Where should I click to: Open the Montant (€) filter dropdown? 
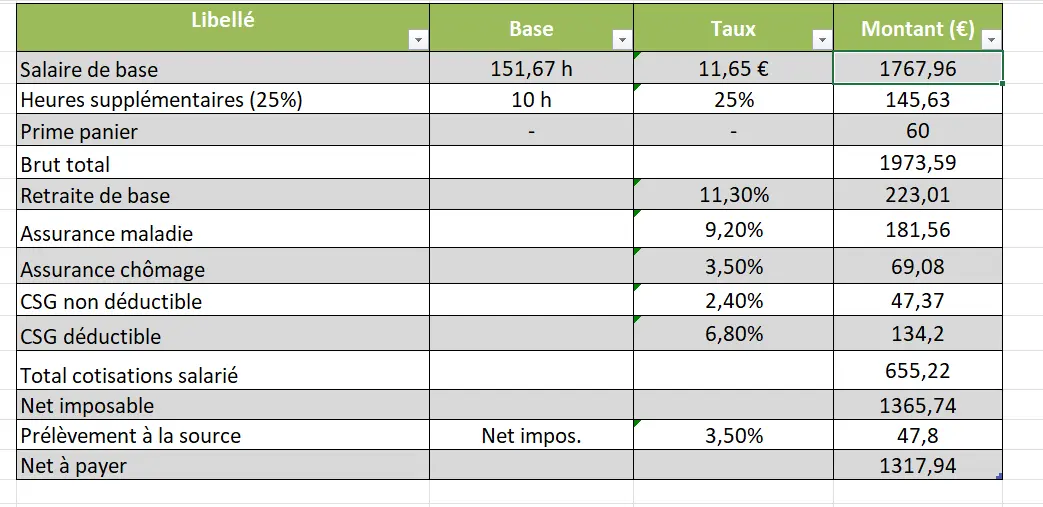991,40
